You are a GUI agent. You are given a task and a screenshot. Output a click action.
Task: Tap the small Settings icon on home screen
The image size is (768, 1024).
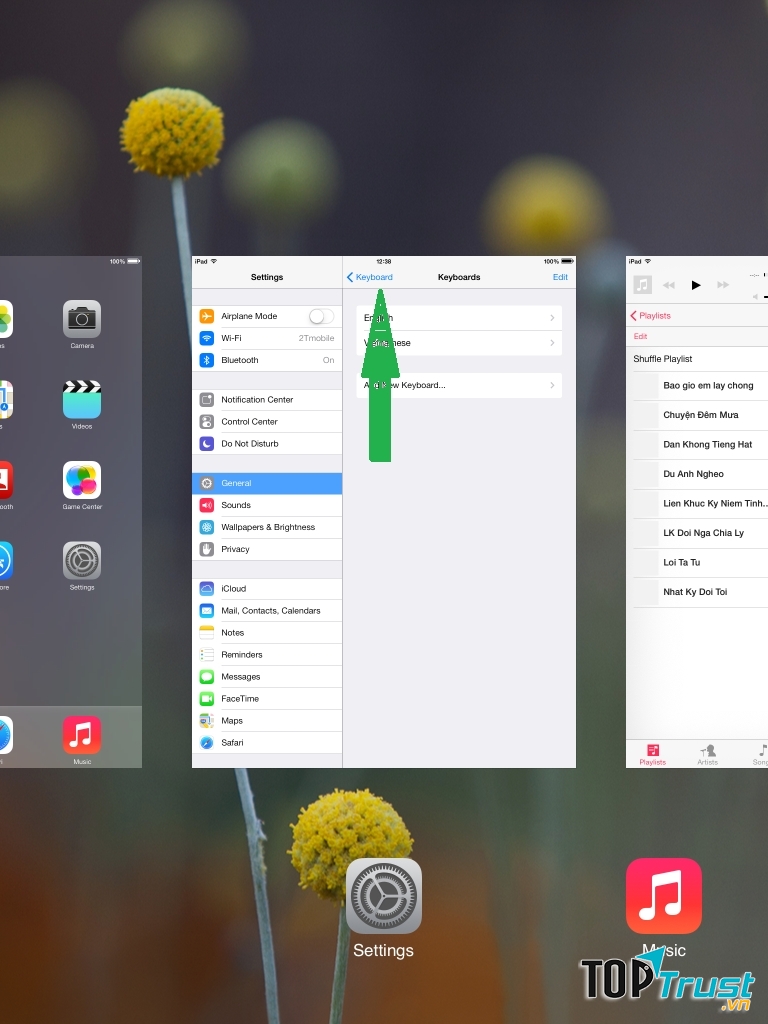pos(82,561)
